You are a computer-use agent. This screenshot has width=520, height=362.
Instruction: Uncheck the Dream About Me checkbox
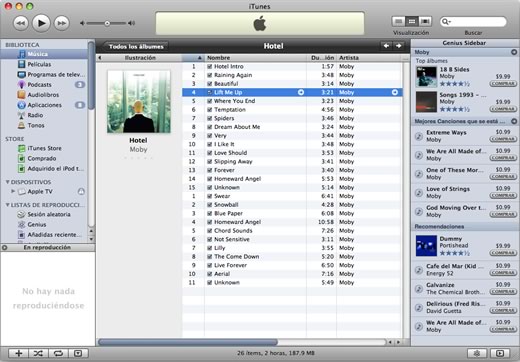click(210, 127)
